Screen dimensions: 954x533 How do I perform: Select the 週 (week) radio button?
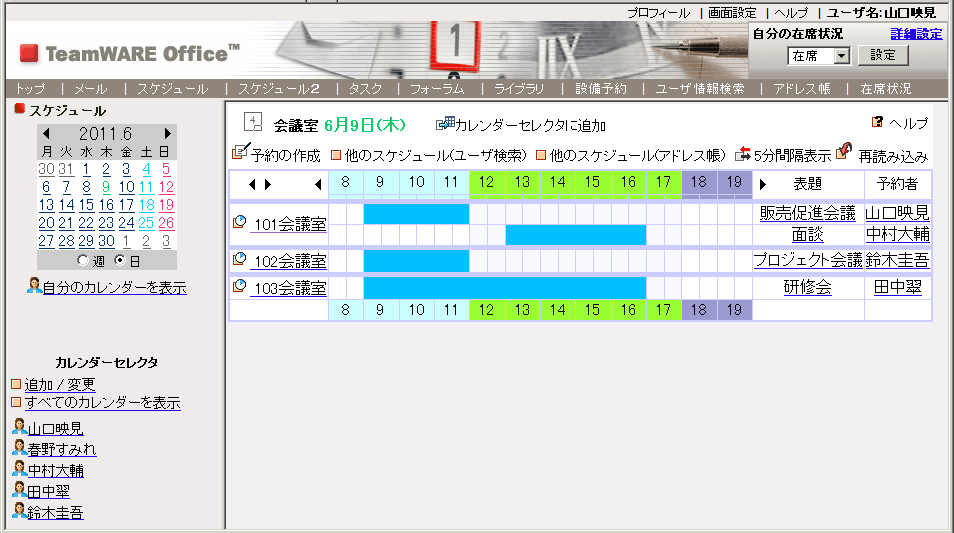tap(83, 260)
